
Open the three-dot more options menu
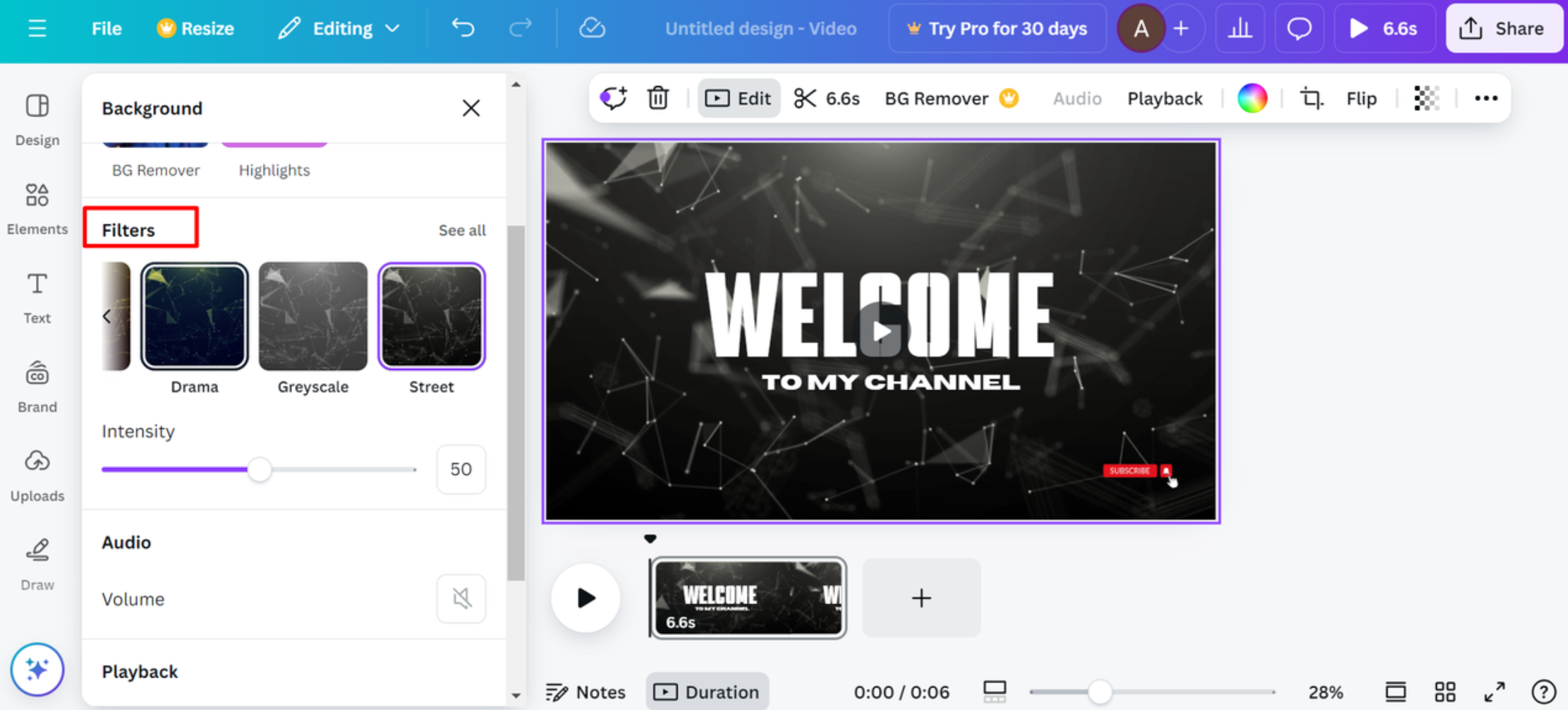click(x=1485, y=98)
